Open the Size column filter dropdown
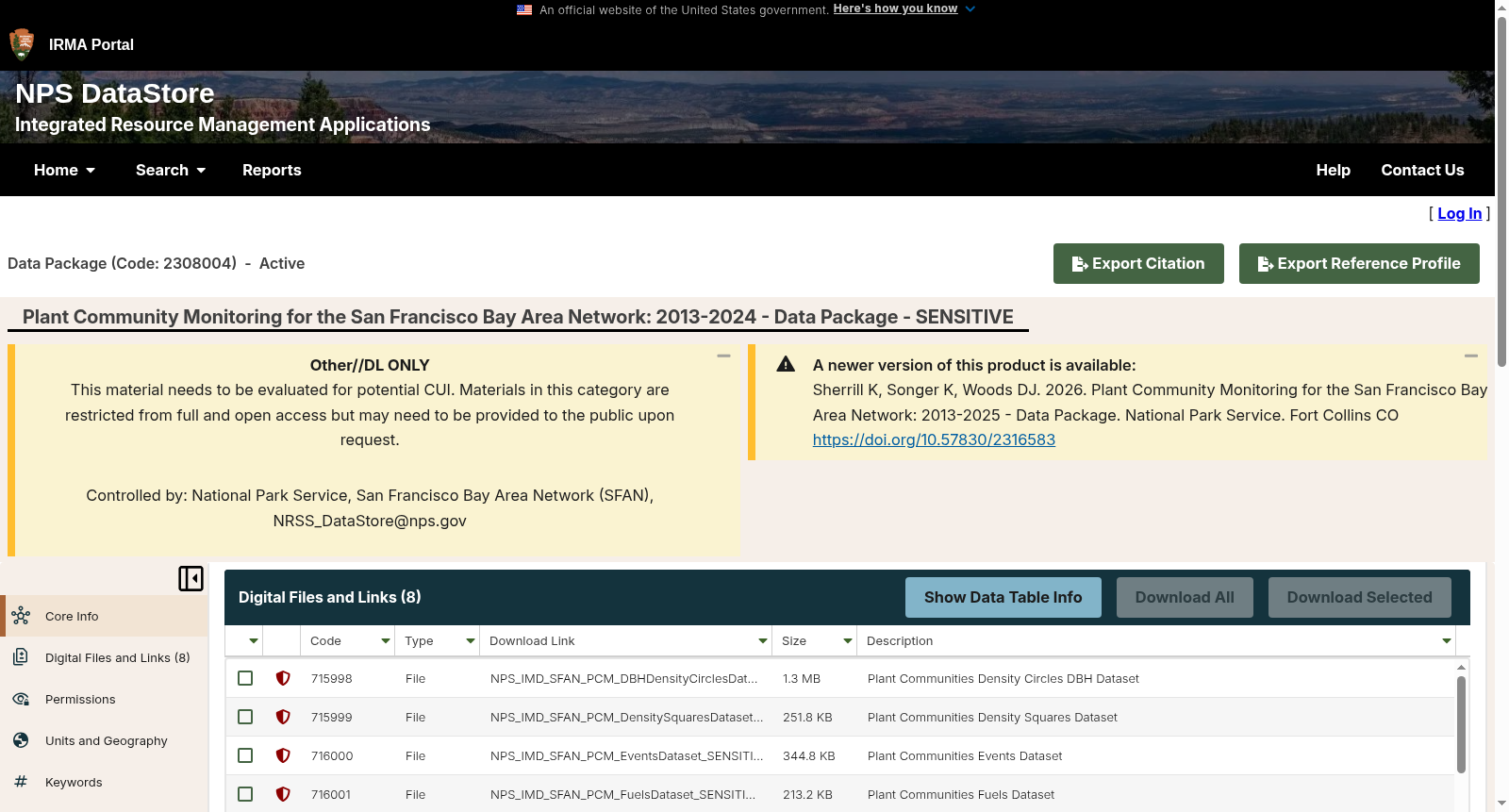The image size is (1509, 812). (848, 641)
